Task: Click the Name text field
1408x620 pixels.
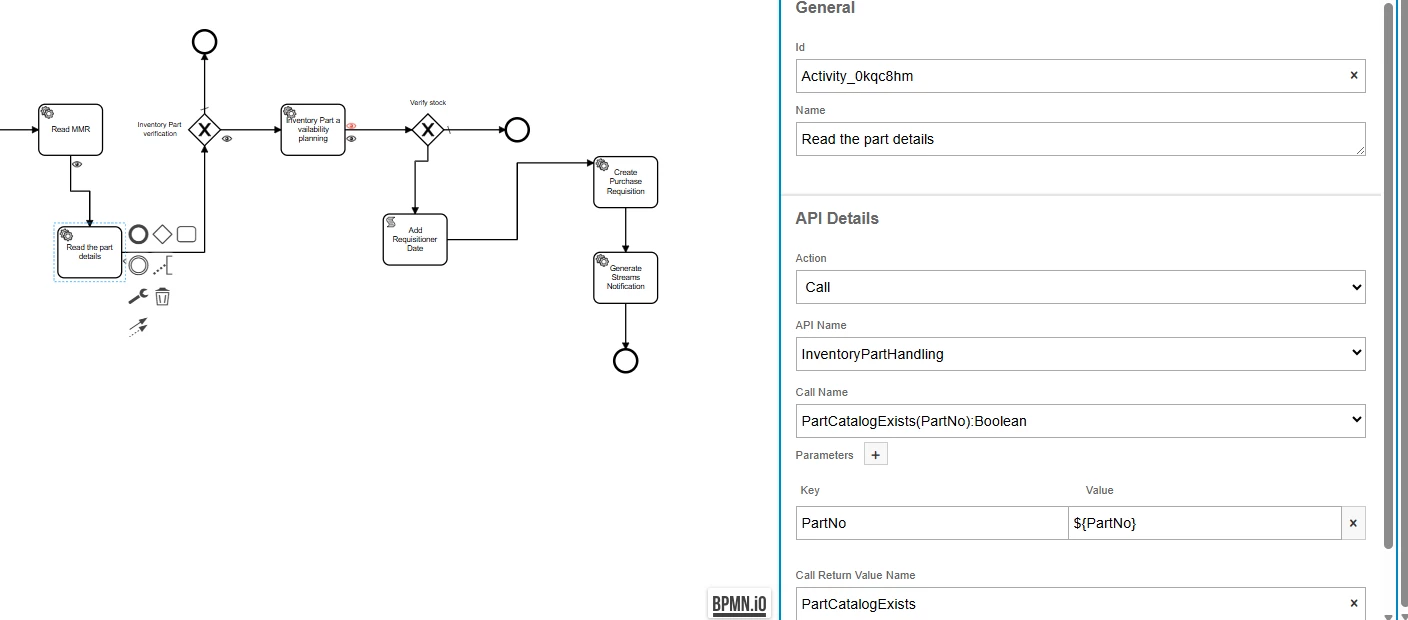Action: click(x=1080, y=139)
